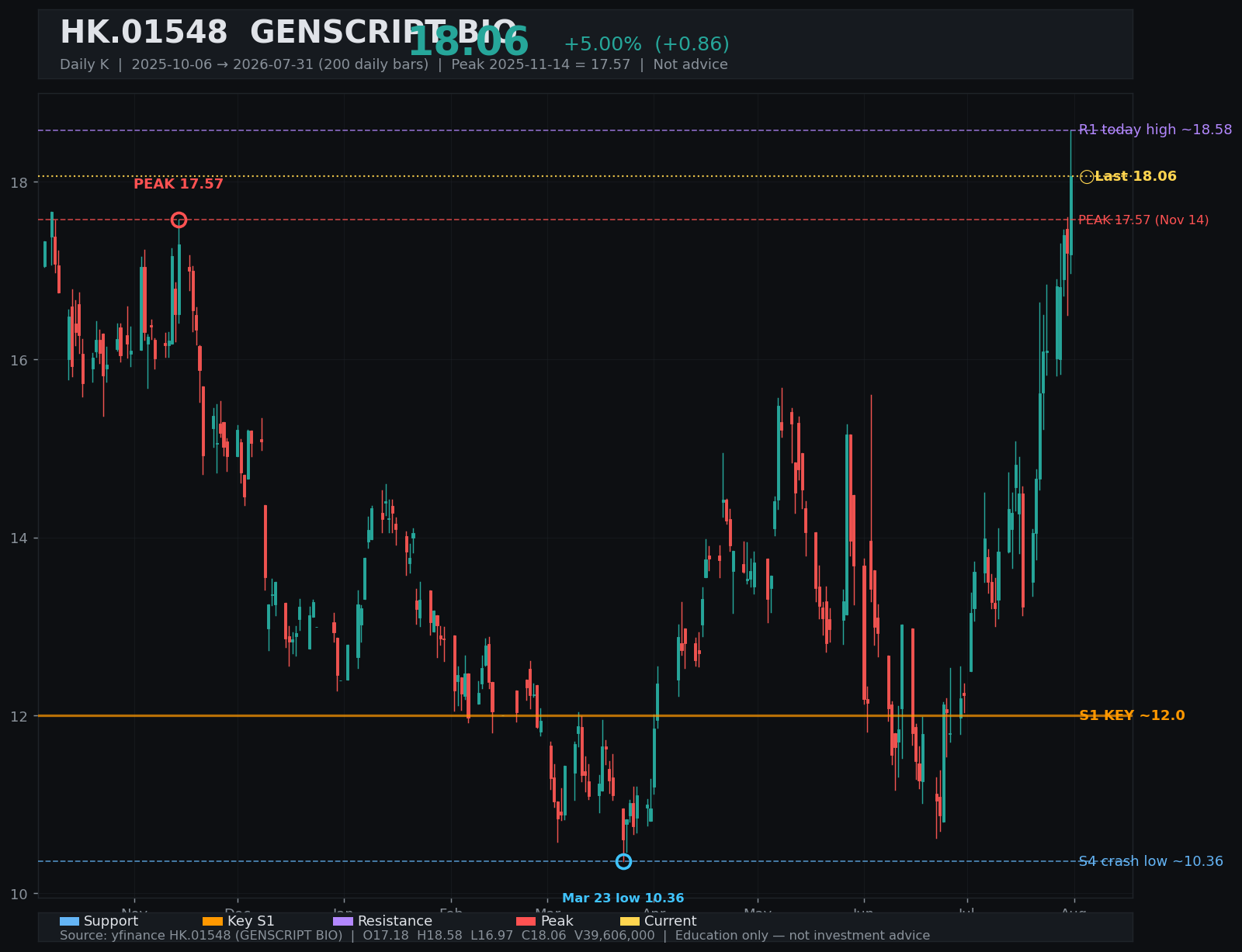Screen dimensions: 1242x952
Task: Click the "+5.00% (+0.86)" change value
Action: (647, 44)
